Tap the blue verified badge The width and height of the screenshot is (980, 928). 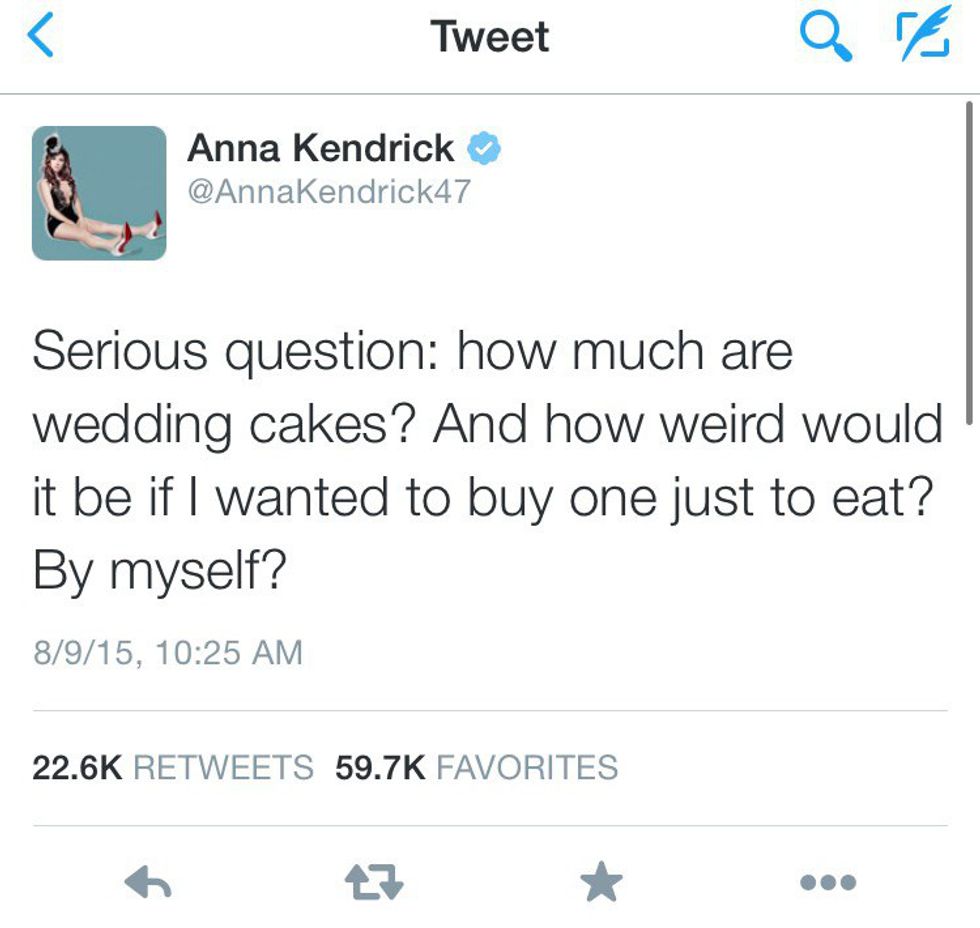[486, 149]
